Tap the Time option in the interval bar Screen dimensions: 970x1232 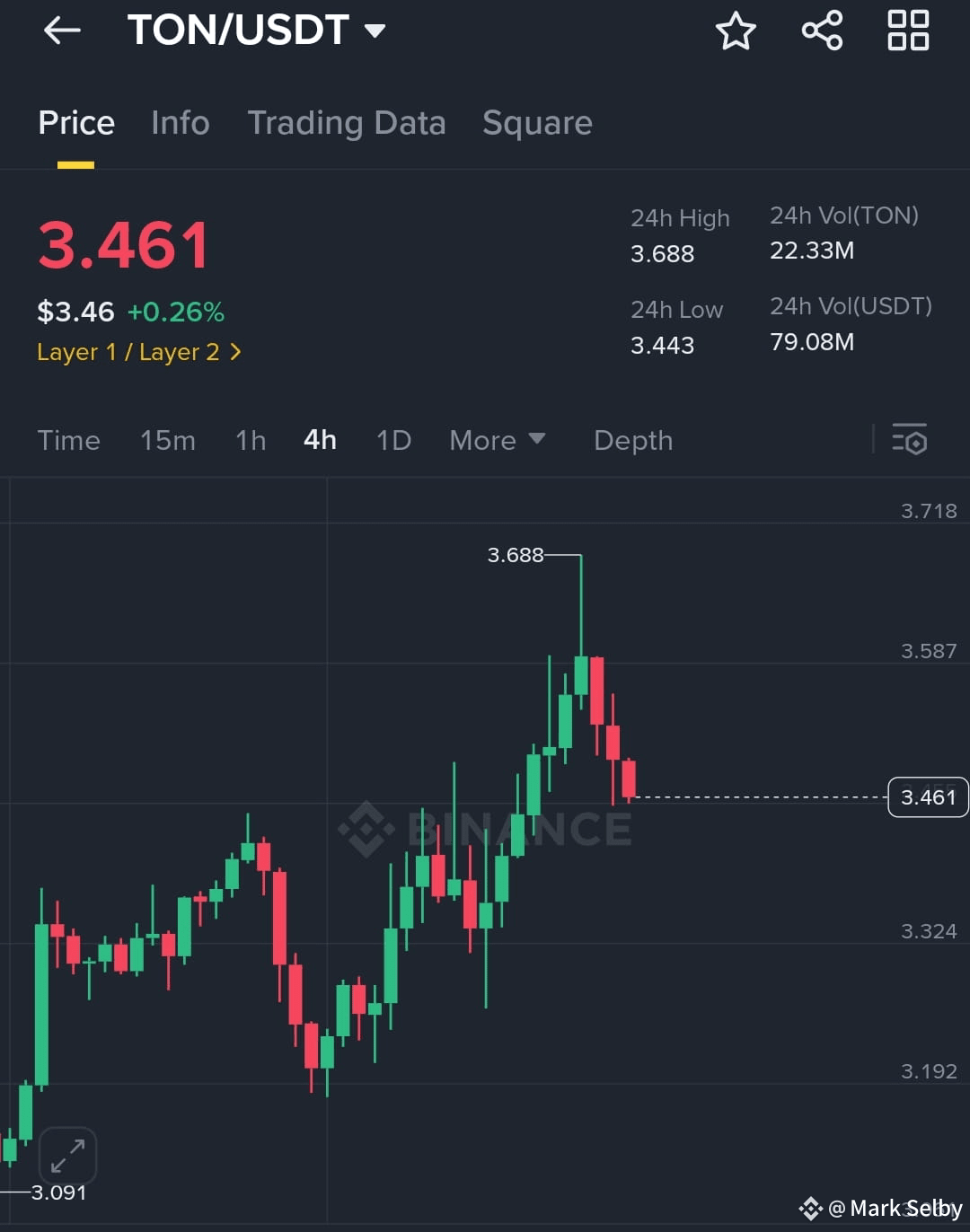click(68, 440)
